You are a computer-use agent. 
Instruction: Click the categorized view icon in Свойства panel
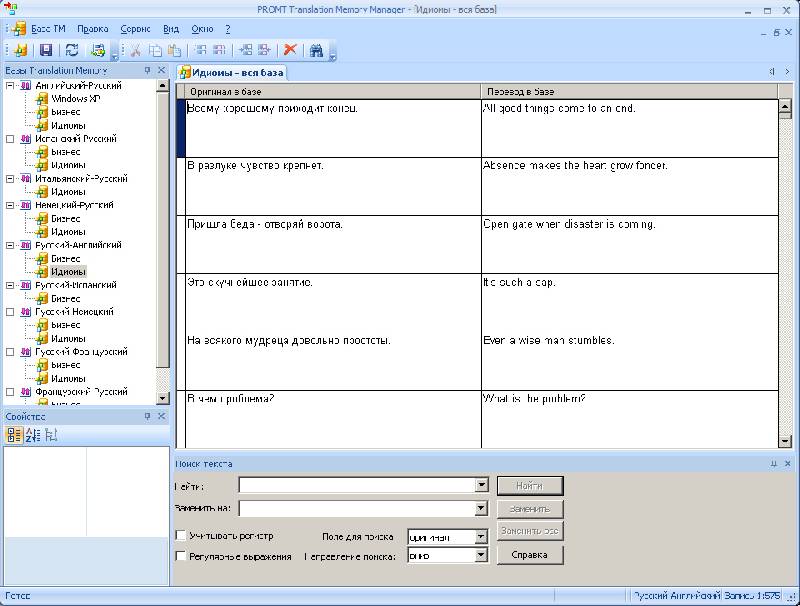[x=13, y=435]
